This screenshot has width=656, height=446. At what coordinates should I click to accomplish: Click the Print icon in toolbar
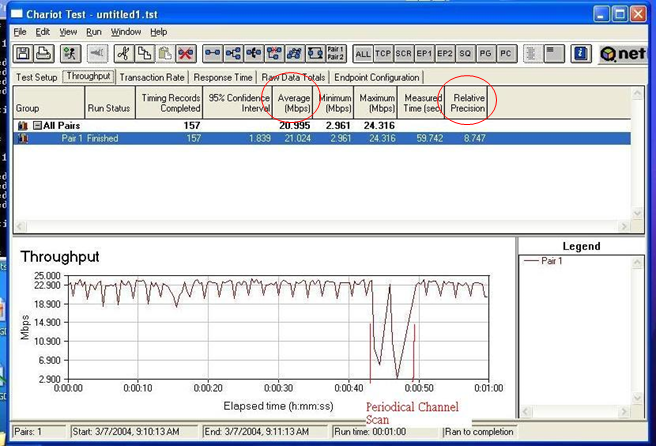tap(44, 54)
